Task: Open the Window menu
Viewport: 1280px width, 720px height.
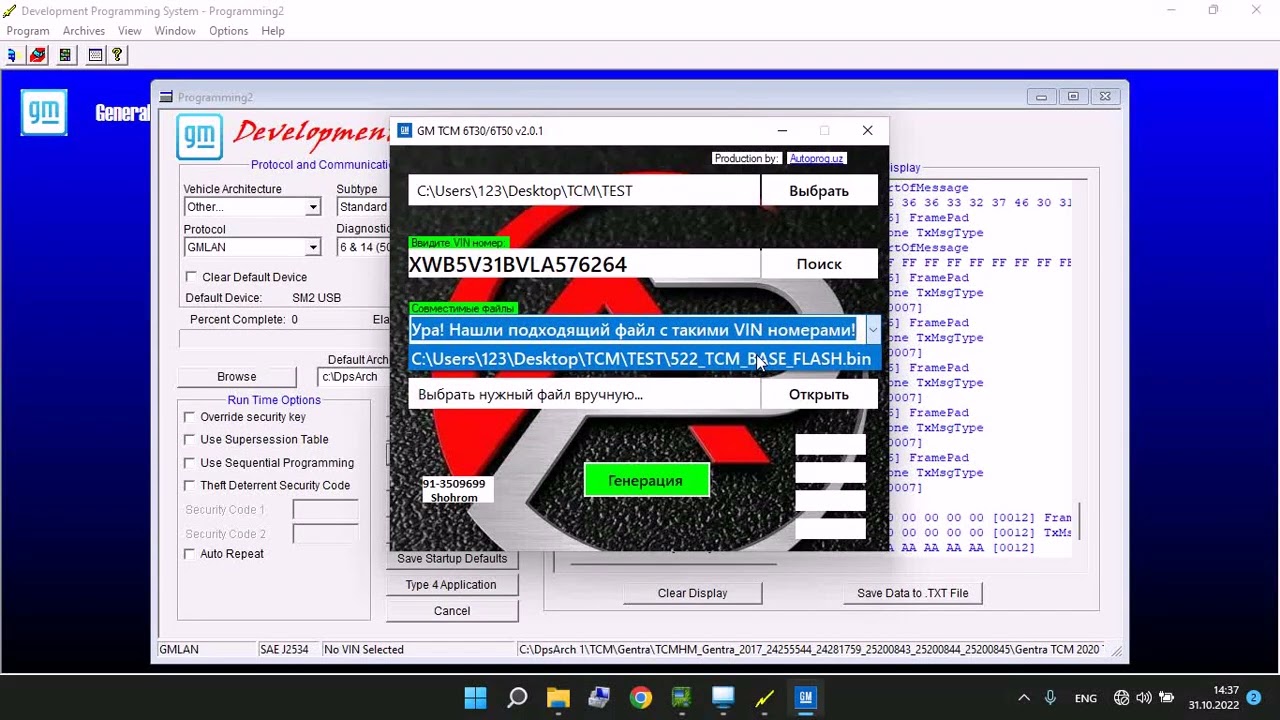Action: [x=175, y=31]
